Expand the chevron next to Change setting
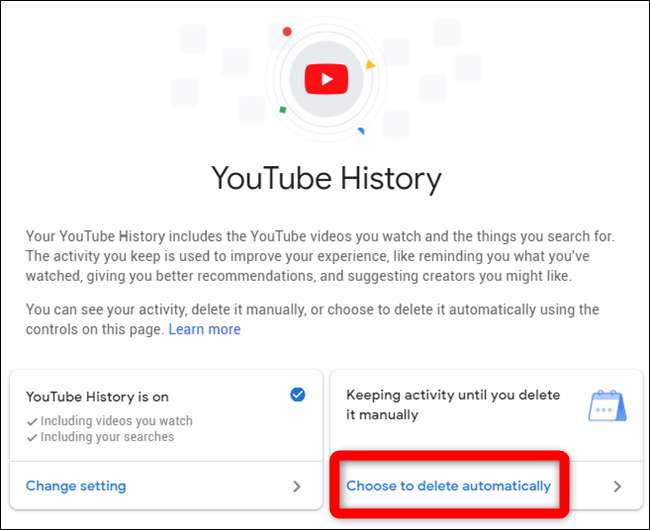The image size is (650, 530). [x=297, y=487]
